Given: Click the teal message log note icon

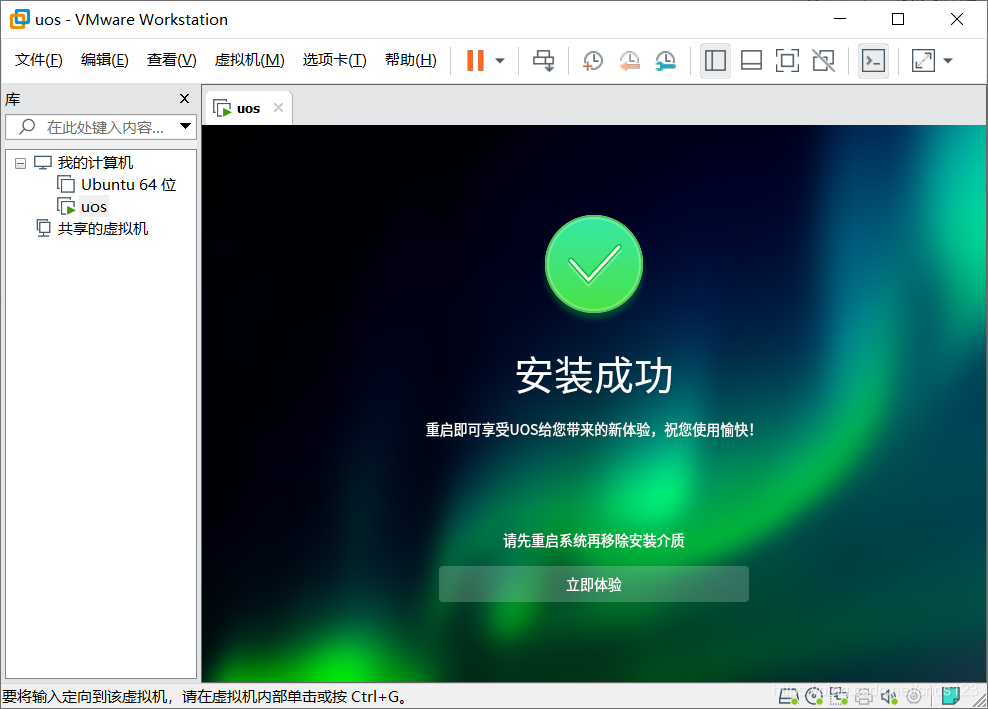Looking at the screenshot, I should [951, 695].
